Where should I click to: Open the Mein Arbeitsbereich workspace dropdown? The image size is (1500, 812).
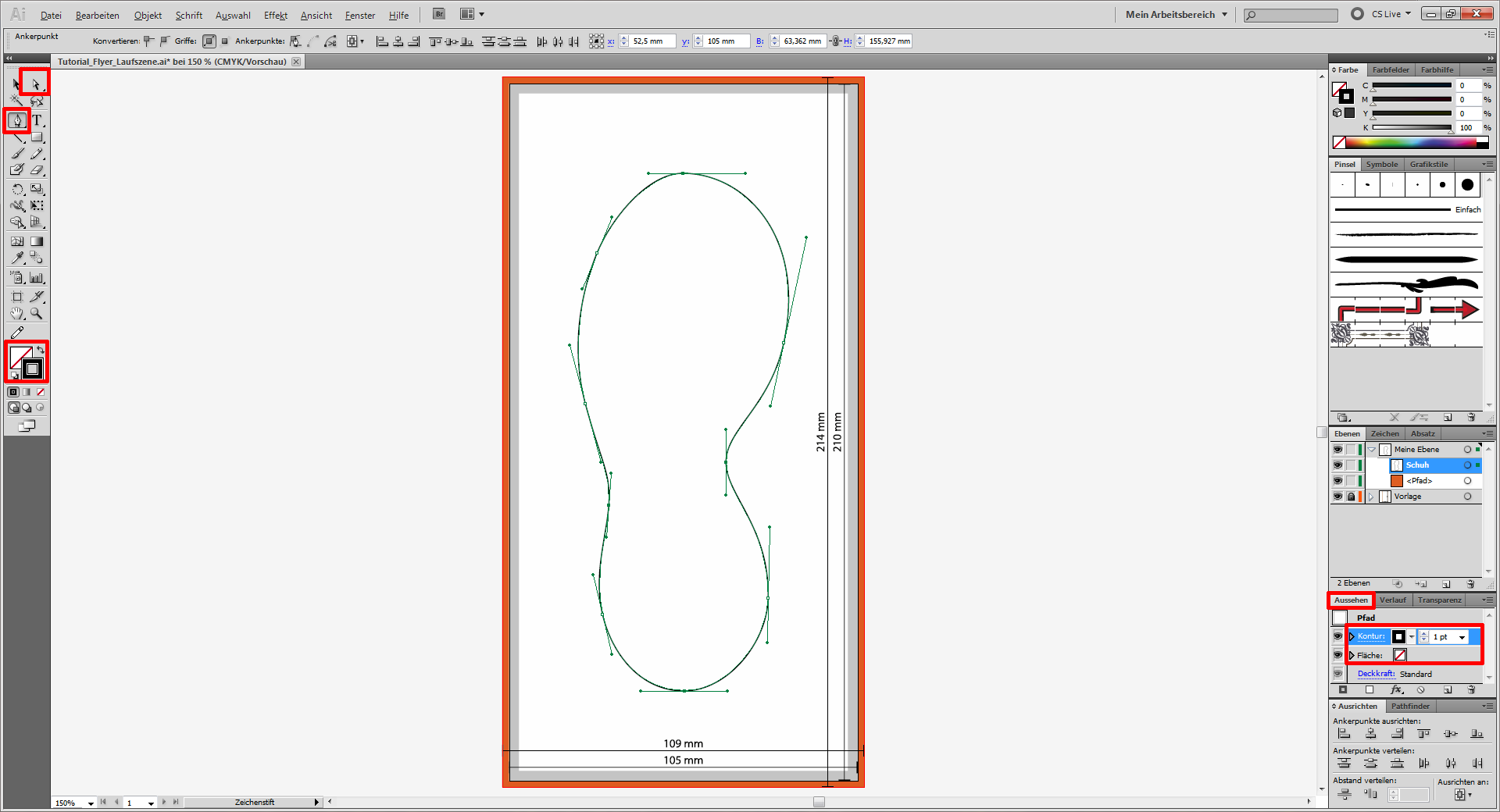point(1176,14)
